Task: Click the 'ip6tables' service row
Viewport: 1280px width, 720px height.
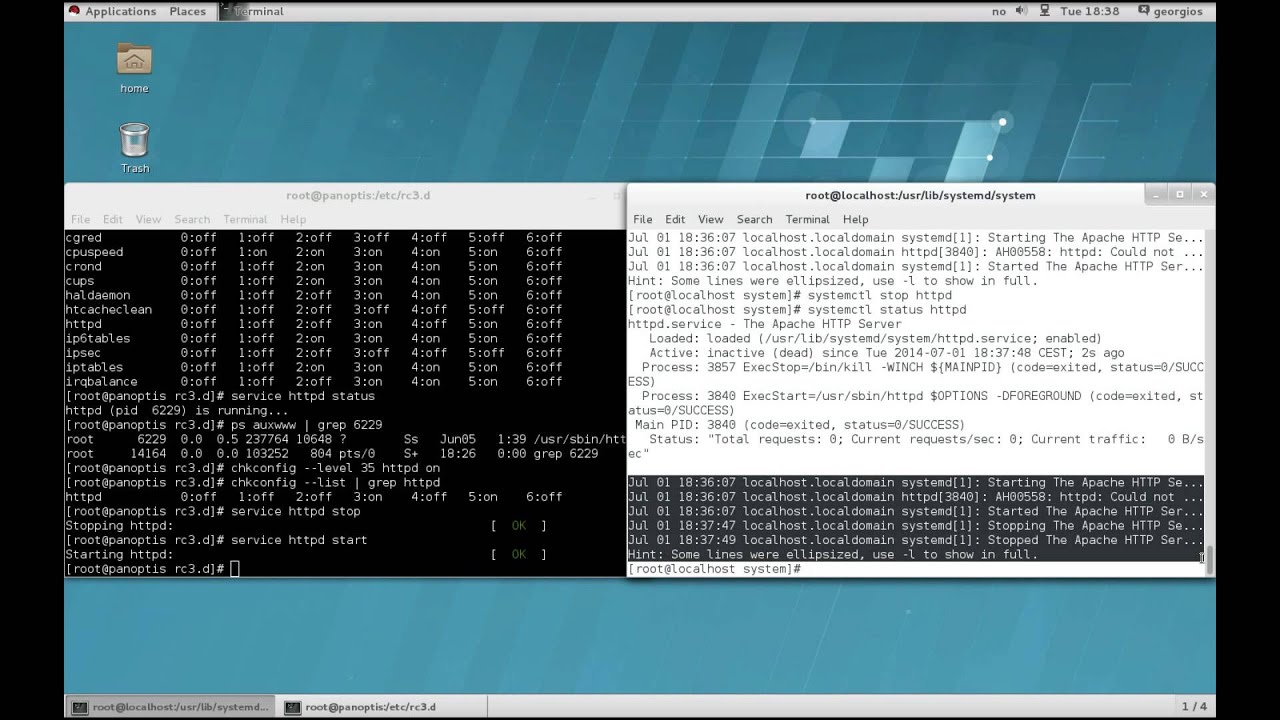Action: 314,338
